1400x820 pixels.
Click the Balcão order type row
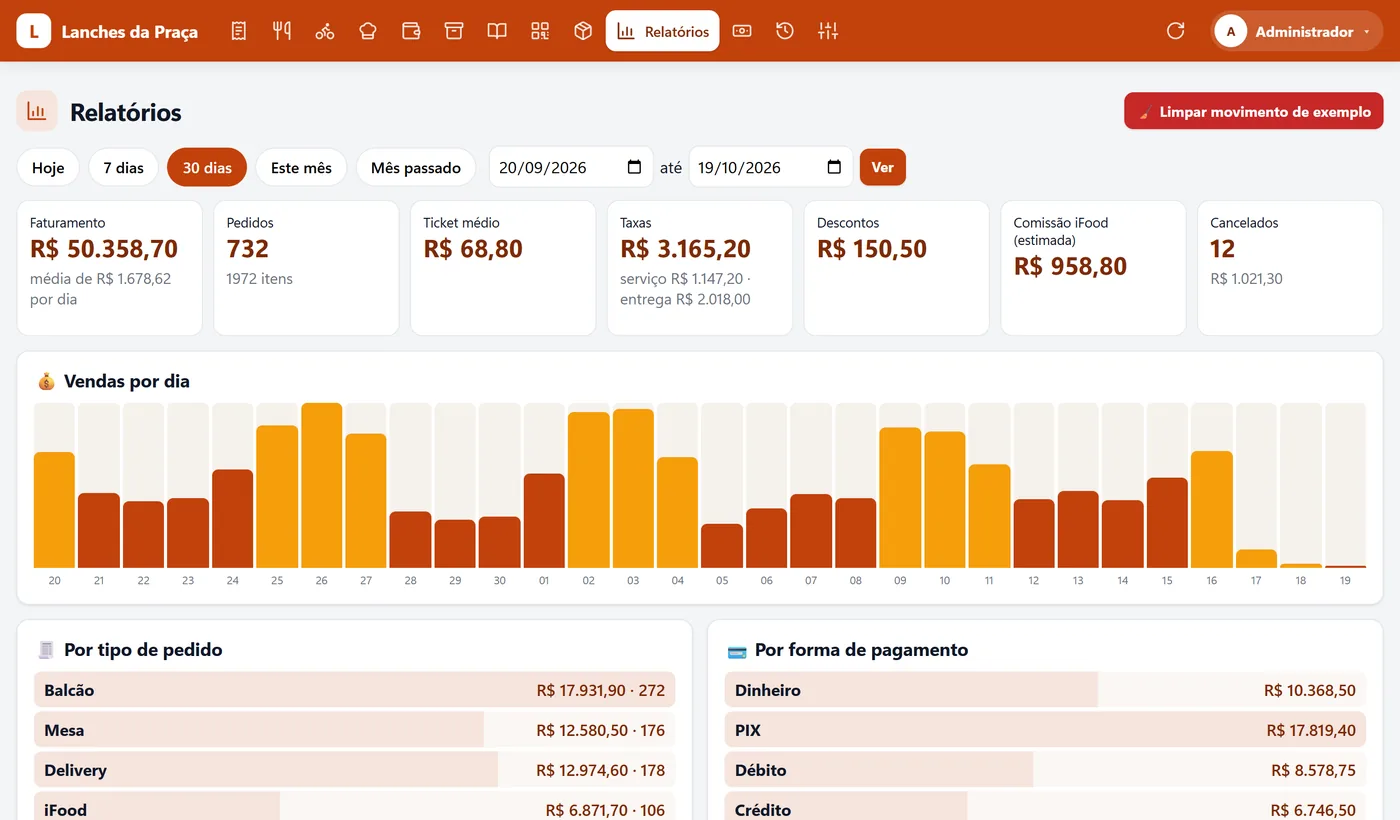pyautogui.click(x=355, y=690)
